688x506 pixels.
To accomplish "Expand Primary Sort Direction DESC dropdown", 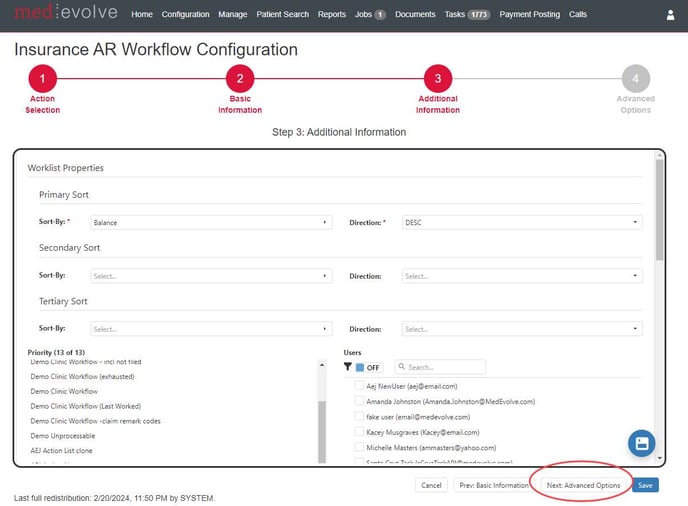I will (x=522, y=222).
